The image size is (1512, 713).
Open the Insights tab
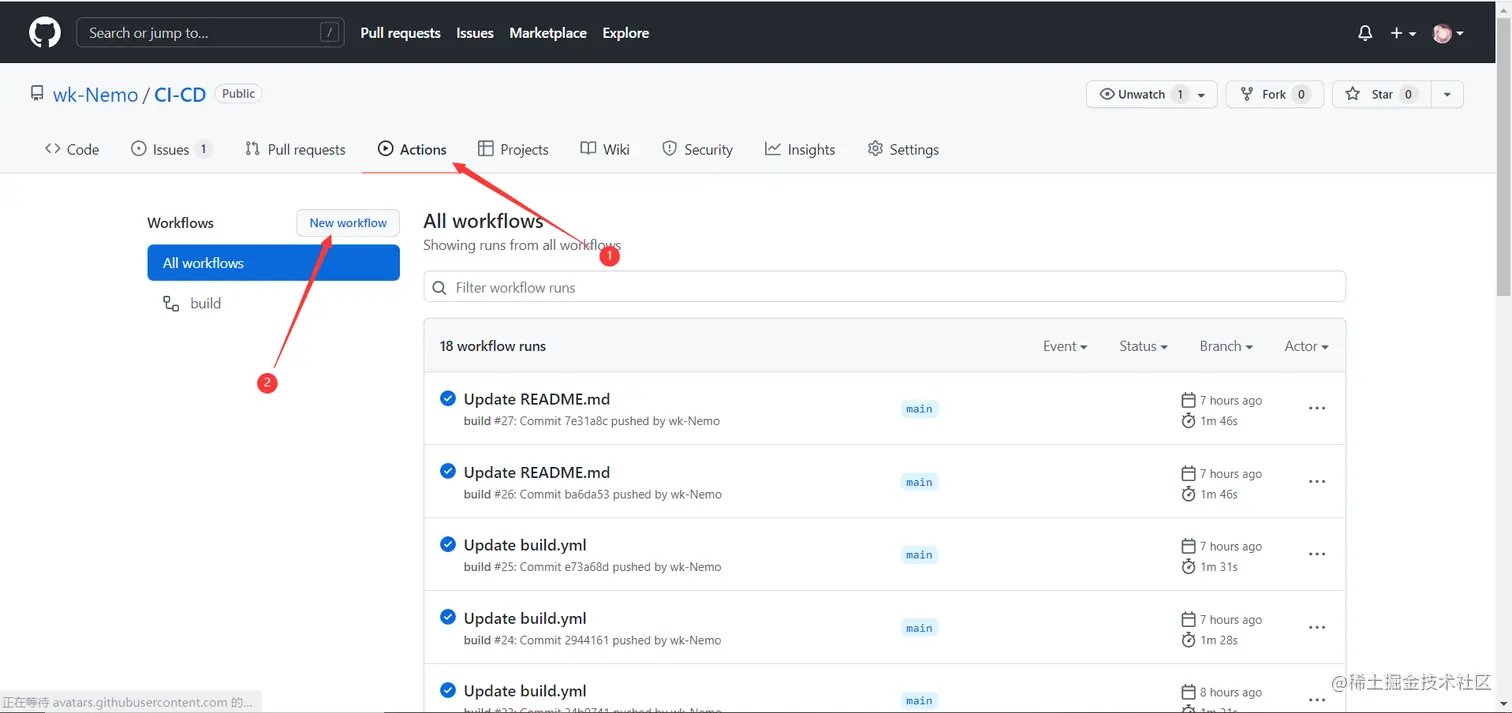(x=800, y=149)
